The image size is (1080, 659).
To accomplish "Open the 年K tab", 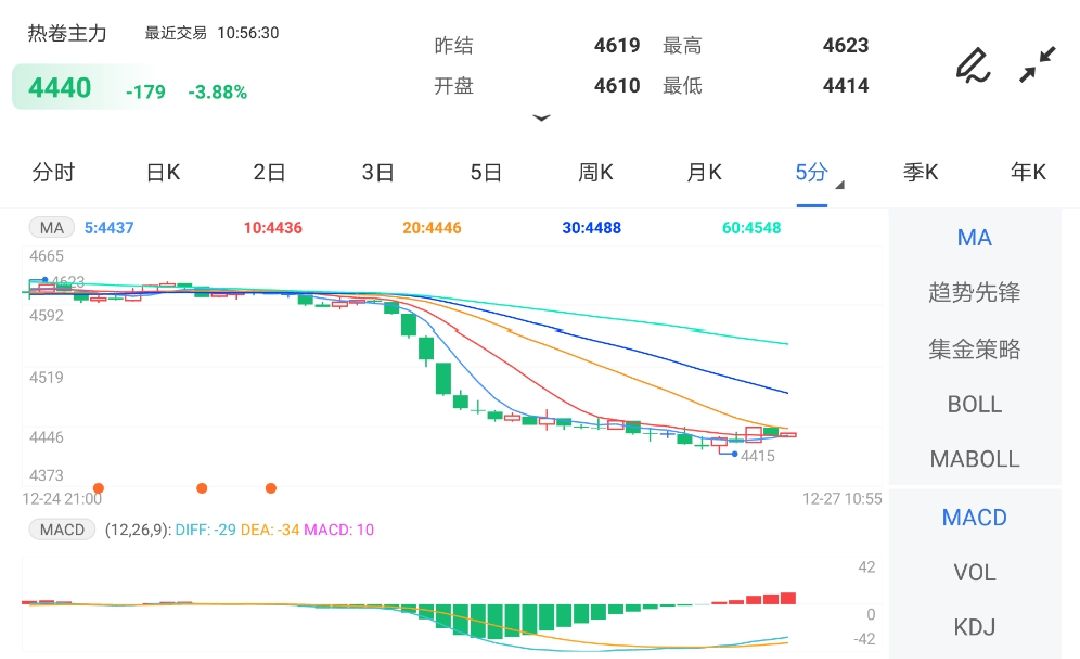I will 1028,172.
